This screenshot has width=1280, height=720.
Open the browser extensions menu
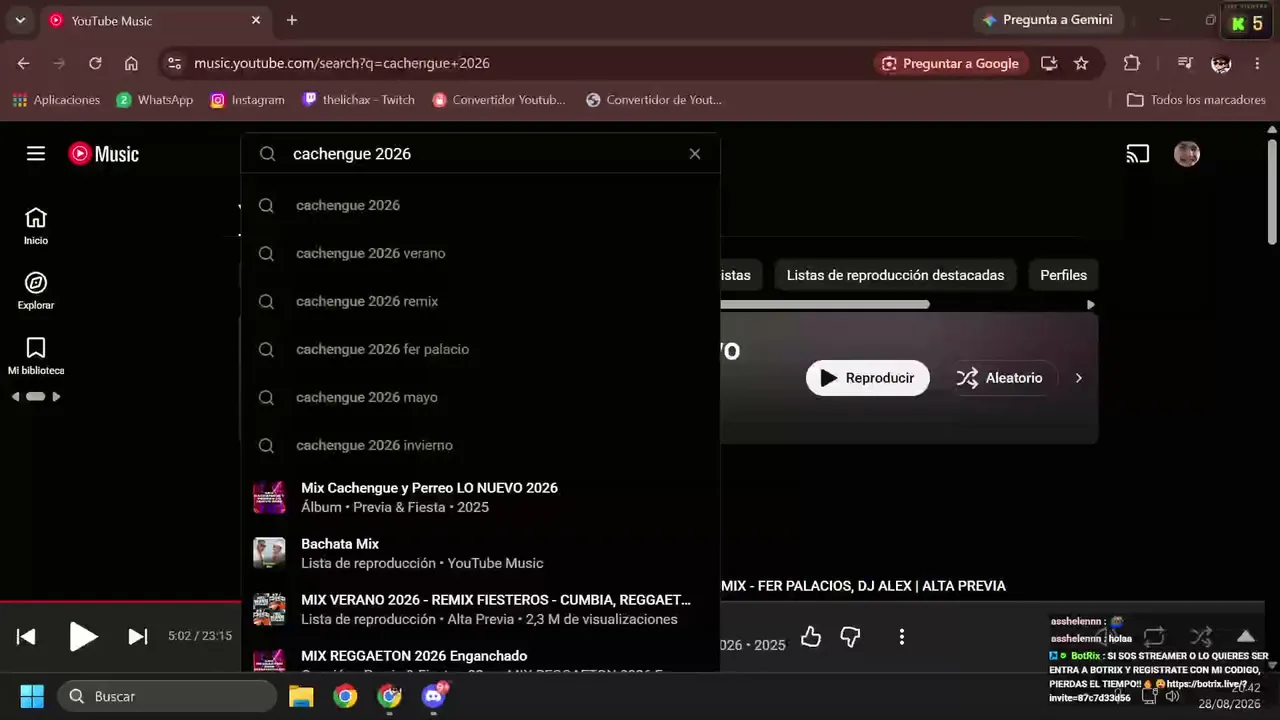tap(1132, 63)
